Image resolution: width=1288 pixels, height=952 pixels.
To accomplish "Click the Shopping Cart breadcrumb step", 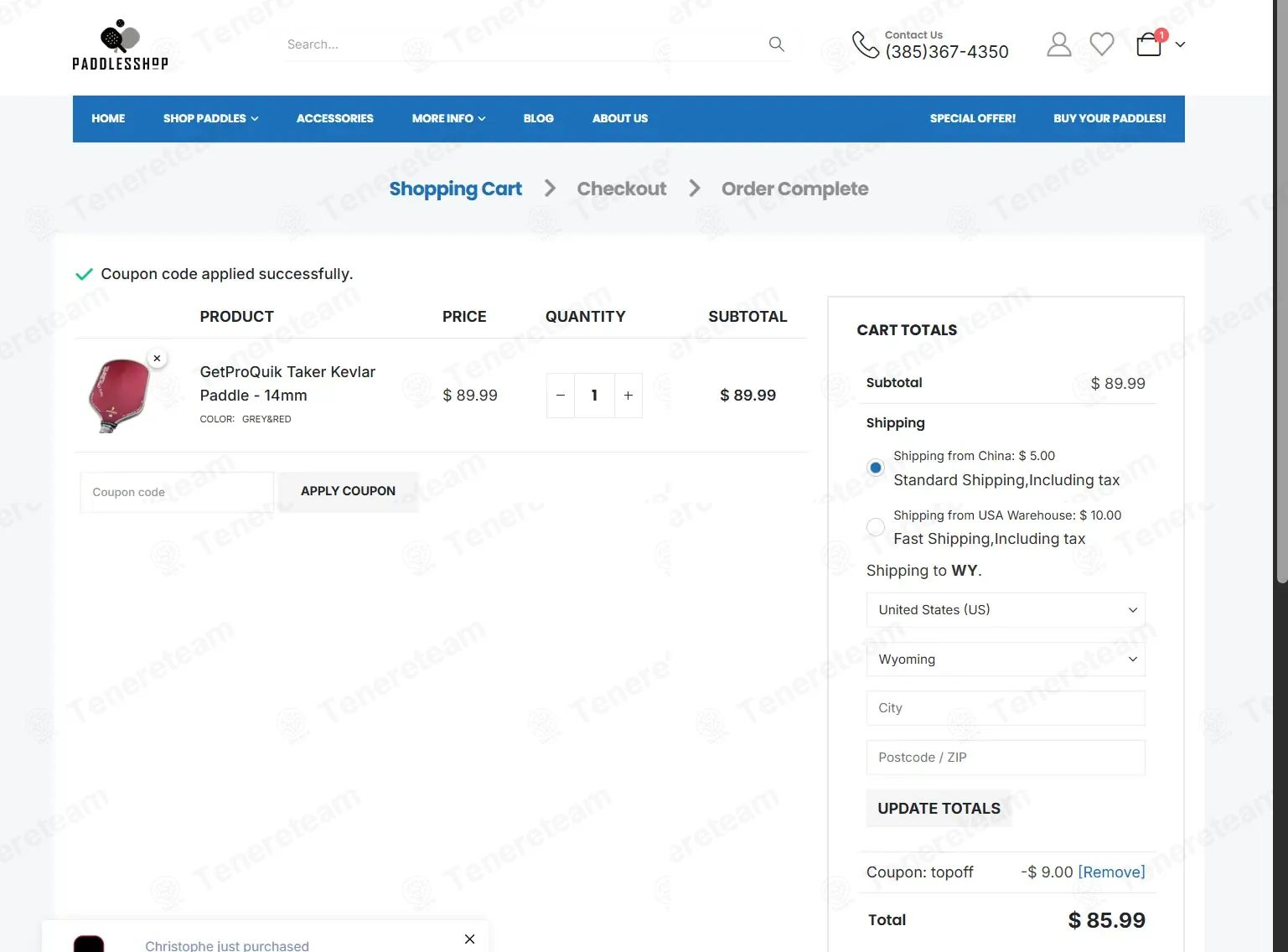I will tap(455, 189).
